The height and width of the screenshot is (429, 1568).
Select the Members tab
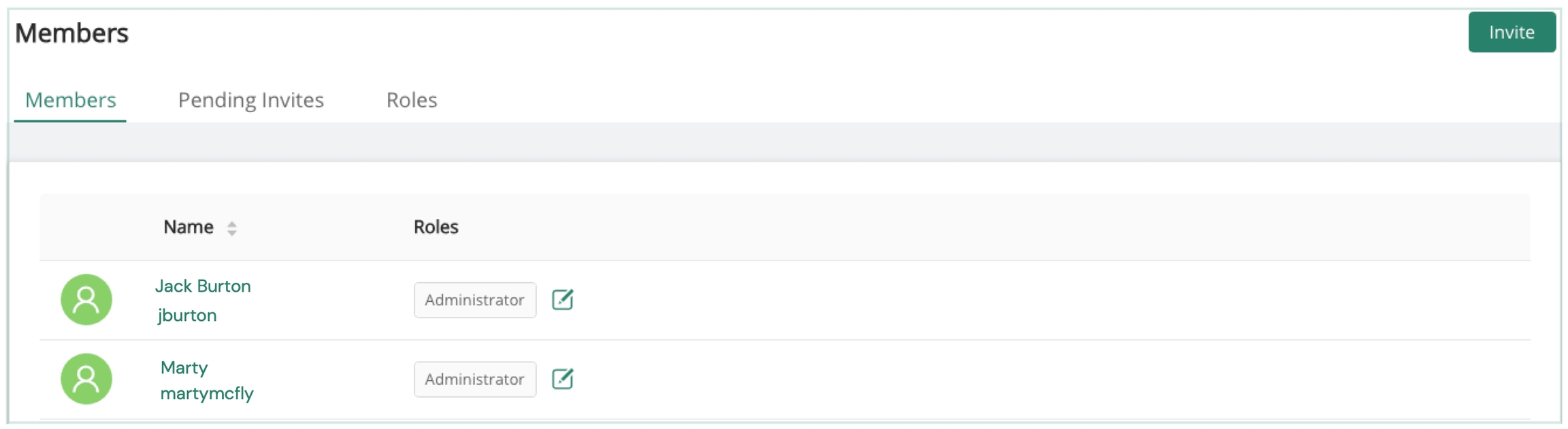point(70,100)
